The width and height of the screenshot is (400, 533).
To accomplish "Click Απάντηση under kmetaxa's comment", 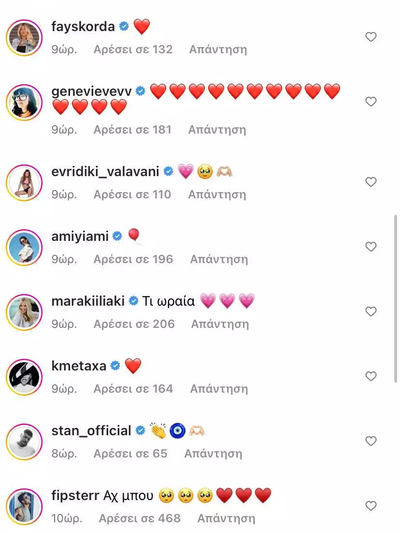I will (219, 389).
